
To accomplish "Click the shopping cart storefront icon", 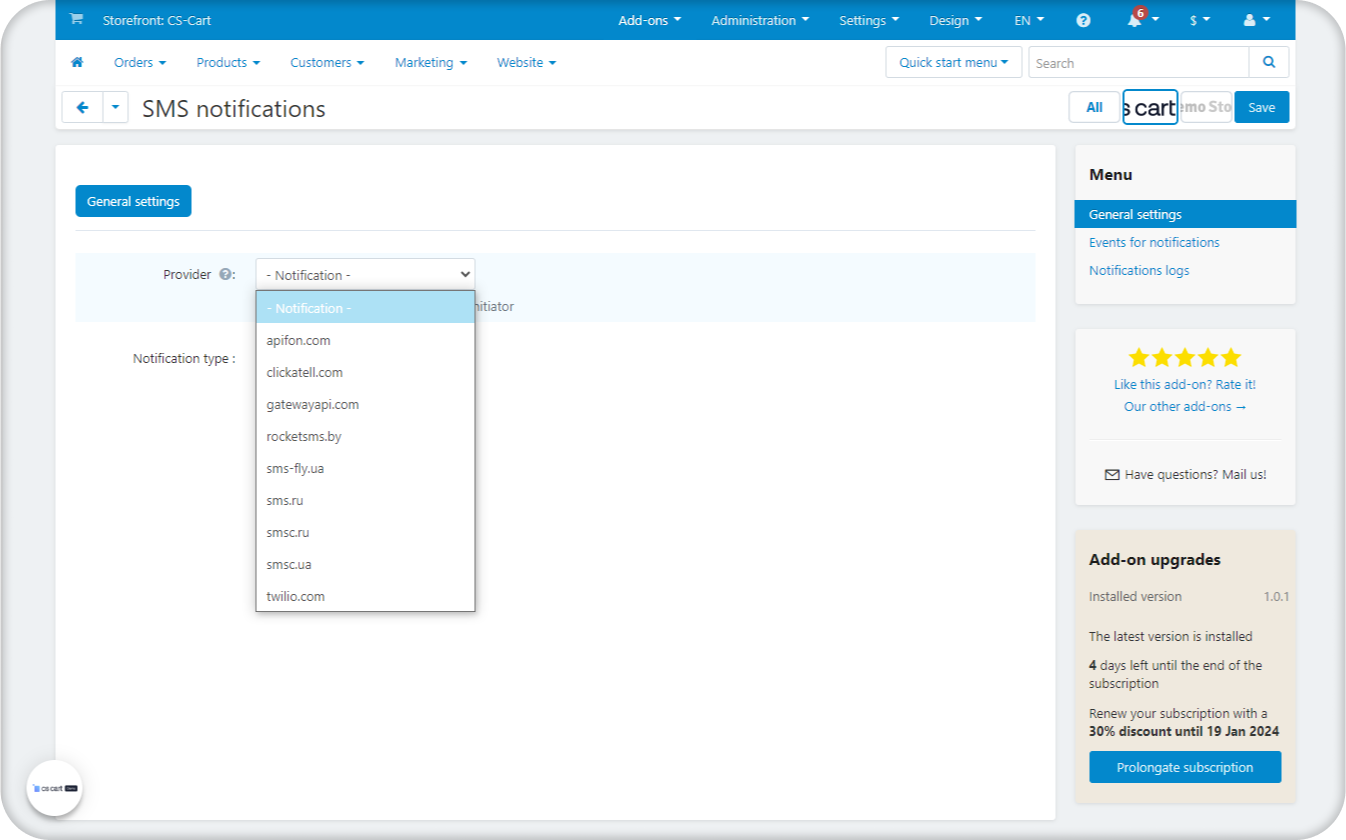I will [x=76, y=19].
